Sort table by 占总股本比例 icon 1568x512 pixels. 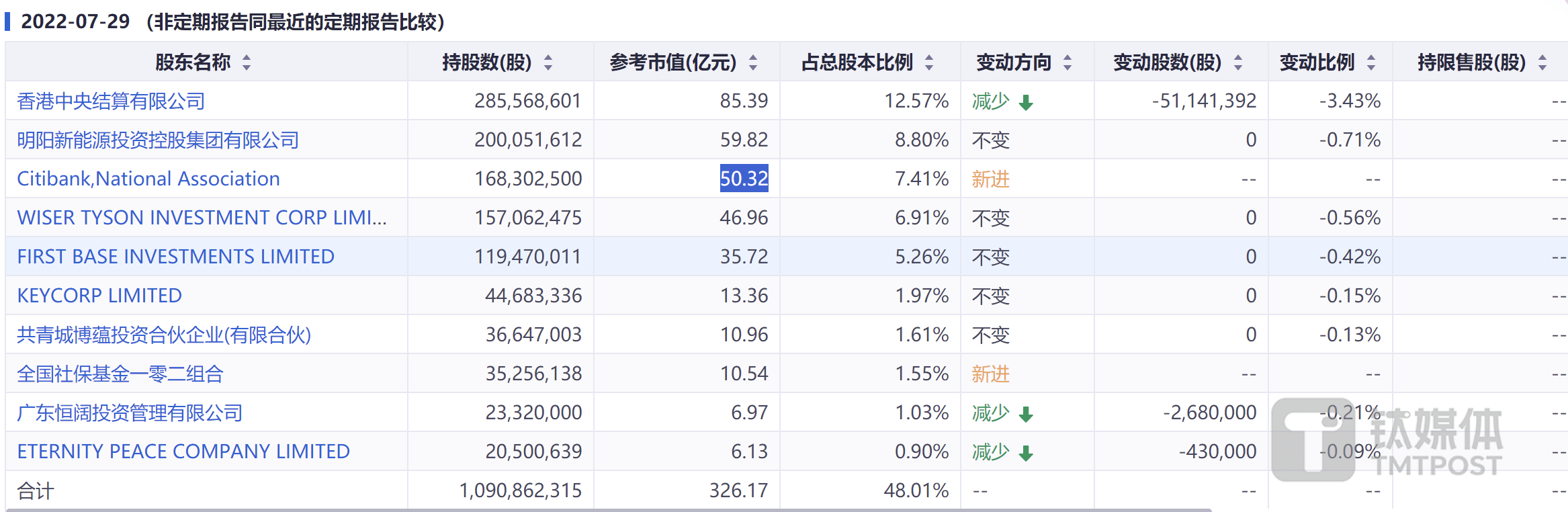[929, 62]
